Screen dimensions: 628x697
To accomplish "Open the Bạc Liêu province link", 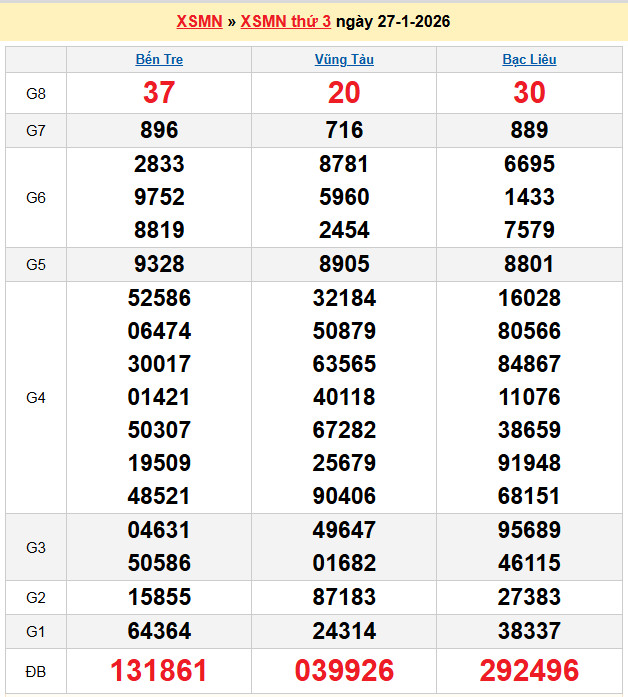I will point(529,59).
